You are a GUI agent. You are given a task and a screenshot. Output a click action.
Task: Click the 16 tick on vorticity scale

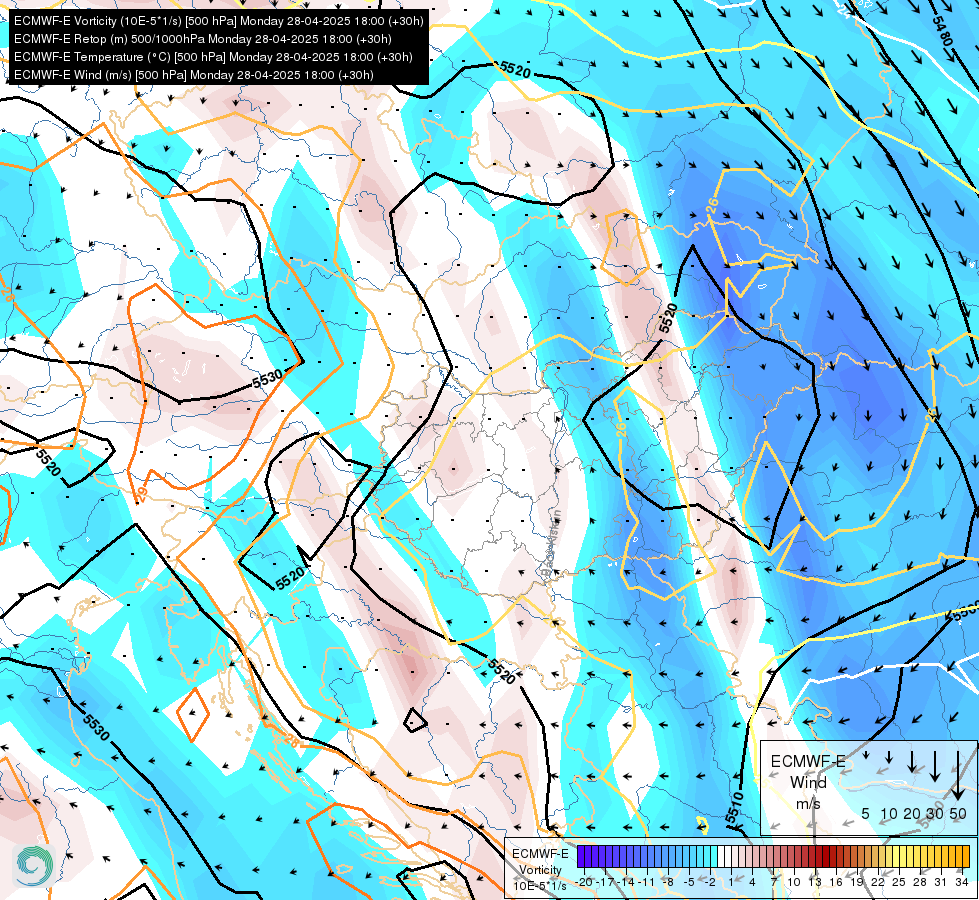click(836, 882)
